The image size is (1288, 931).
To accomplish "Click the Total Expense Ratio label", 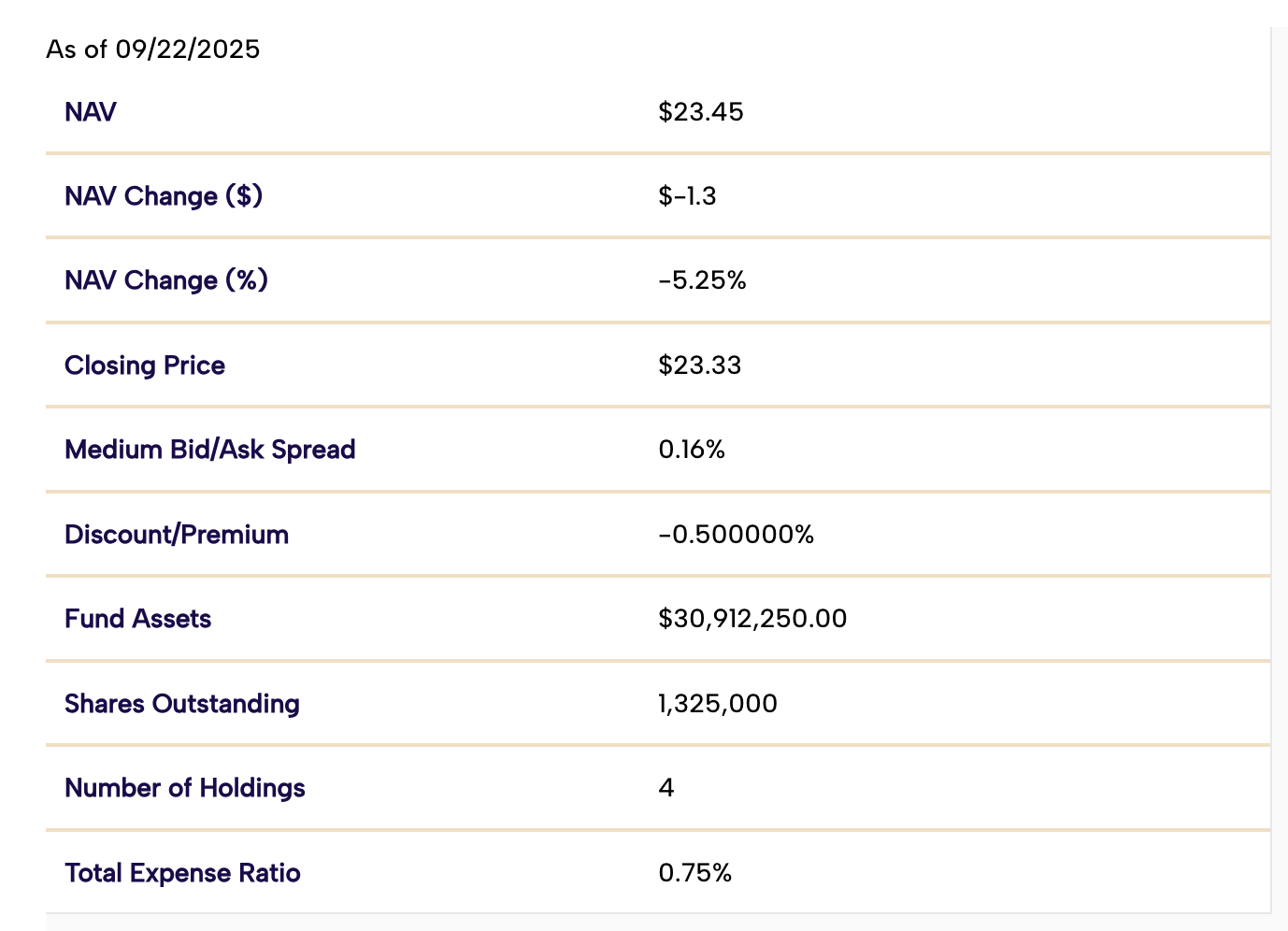I will tap(183, 873).
